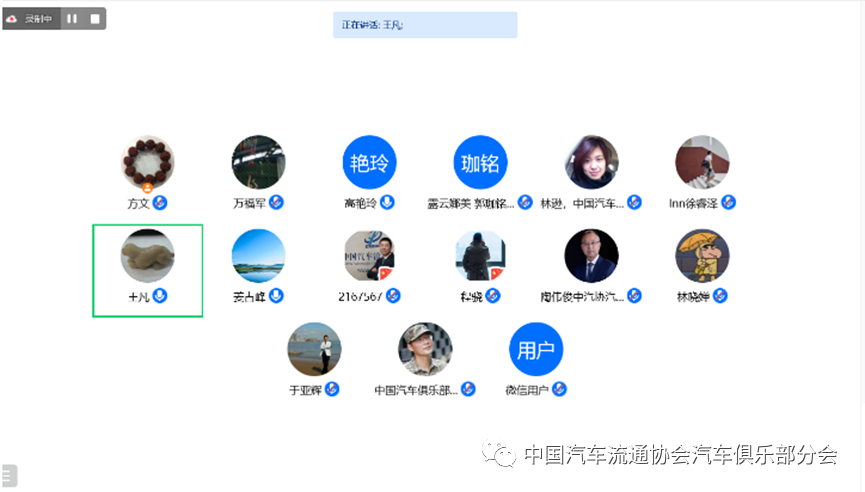Click the mic icon beside the blue lake avatar's name
Screen dimensions: 865x492
click(x=276, y=296)
